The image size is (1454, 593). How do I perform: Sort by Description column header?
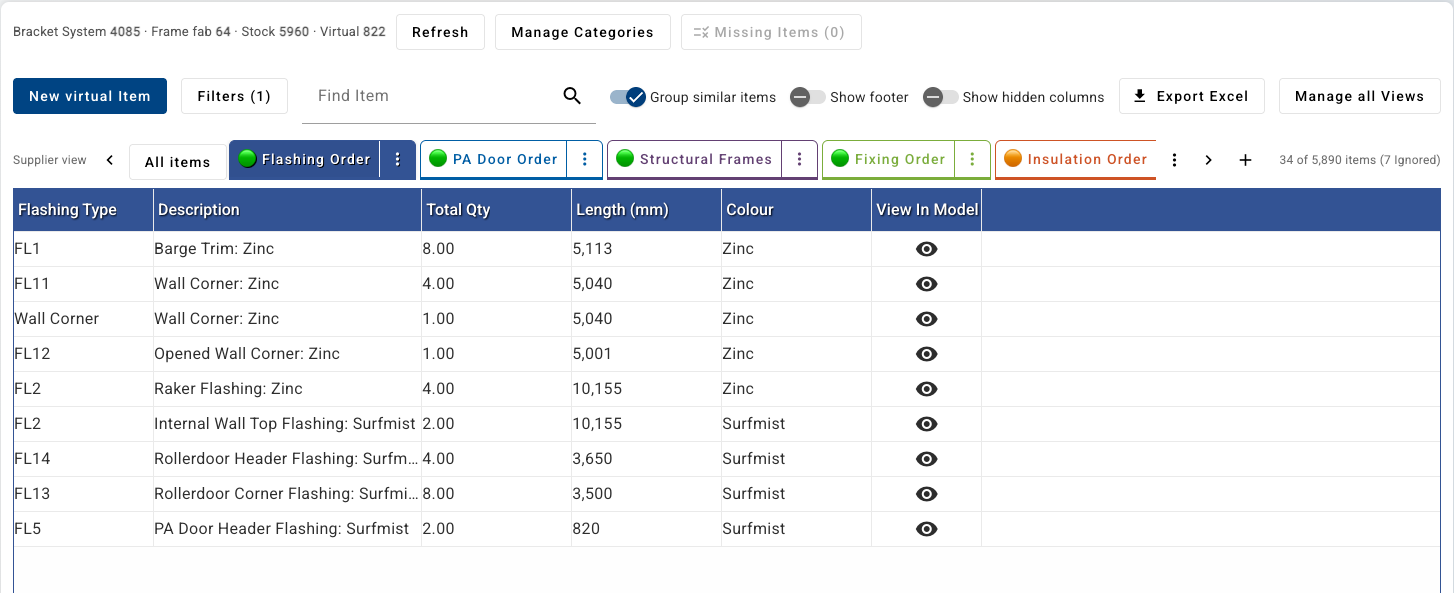[287, 210]
